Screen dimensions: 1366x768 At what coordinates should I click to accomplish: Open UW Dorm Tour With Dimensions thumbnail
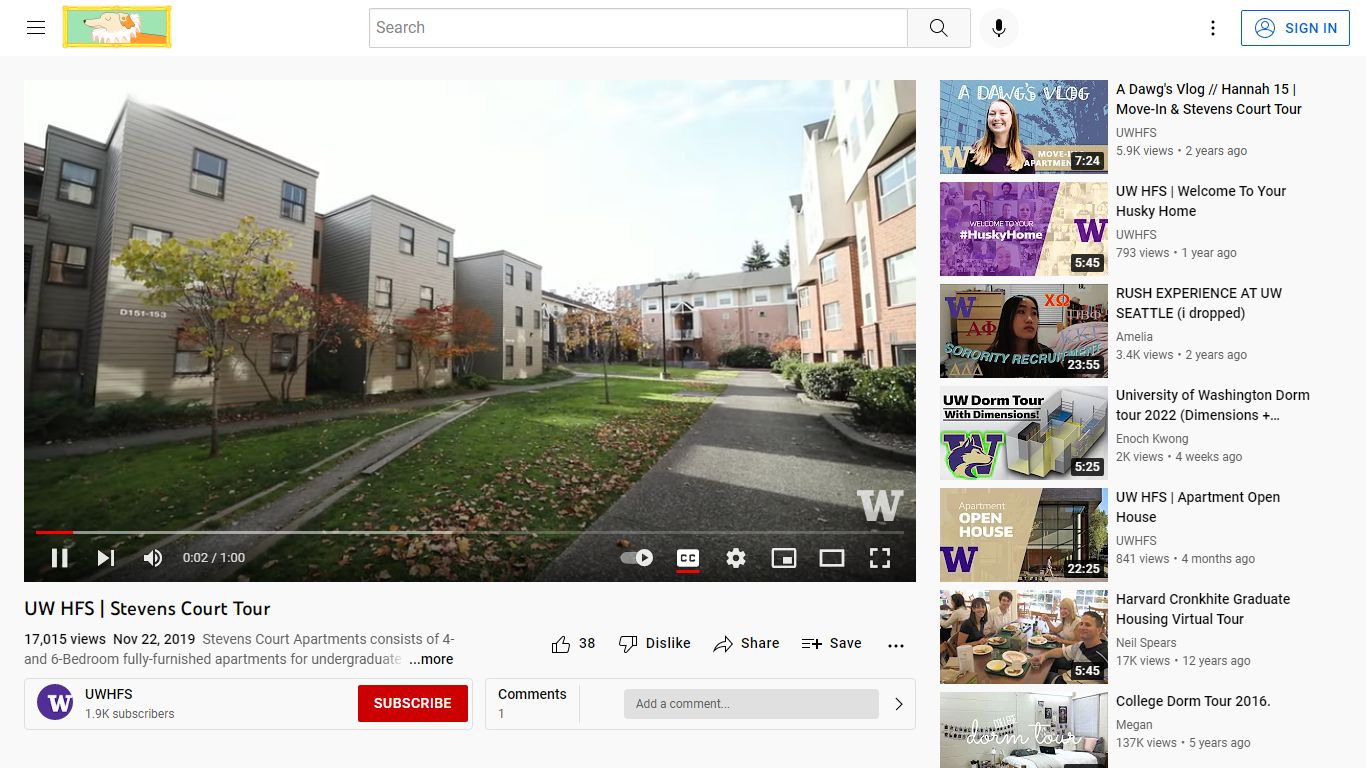pos(1024,433)
